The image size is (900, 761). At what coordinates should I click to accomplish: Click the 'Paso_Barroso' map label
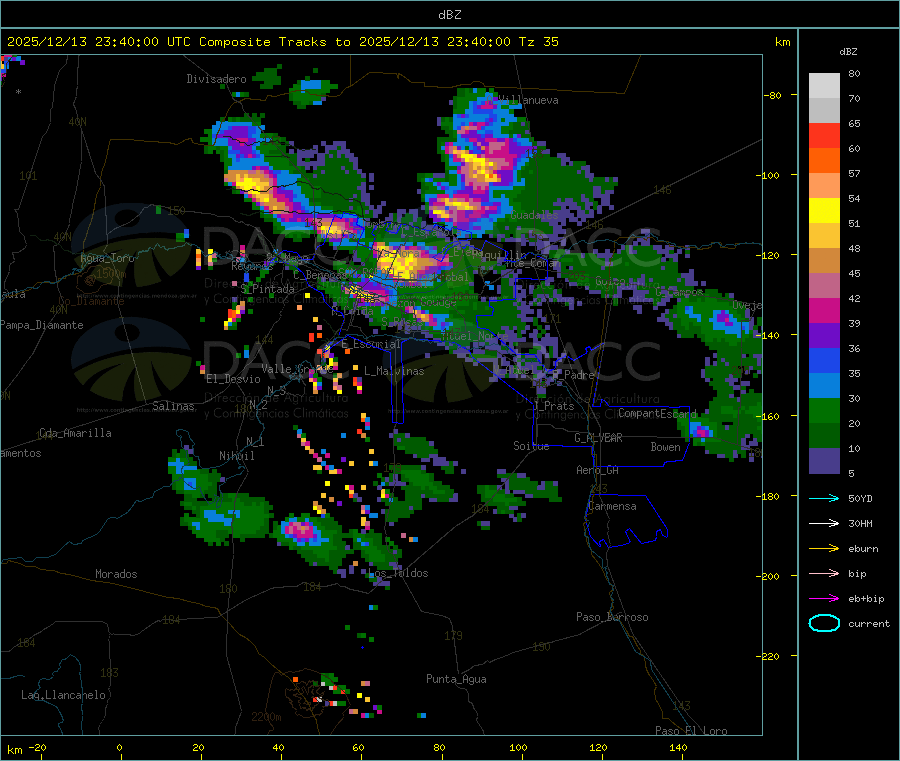tap(612, 618)
